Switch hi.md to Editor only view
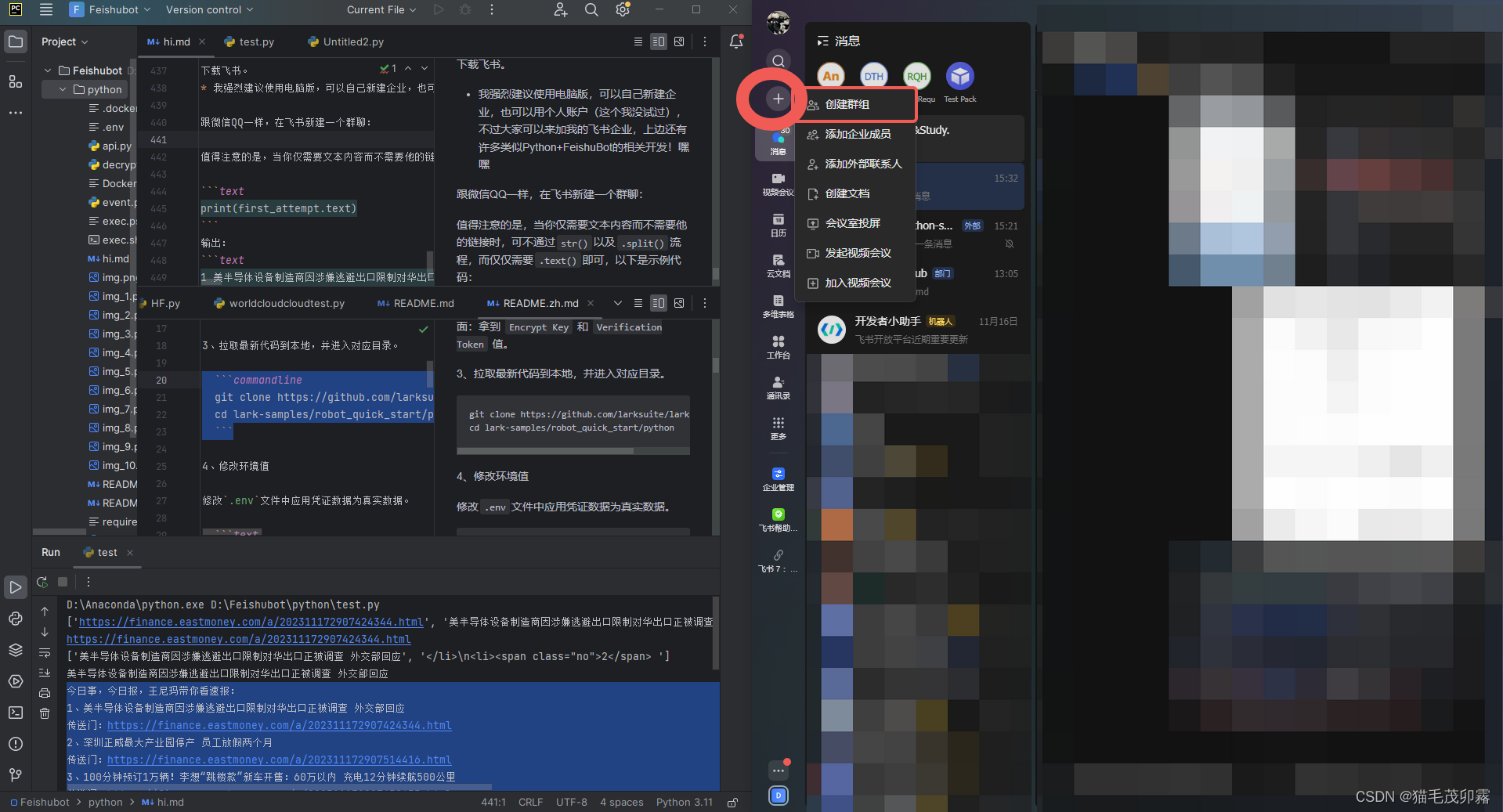The image size is (1503, 812). click(638, 42)
